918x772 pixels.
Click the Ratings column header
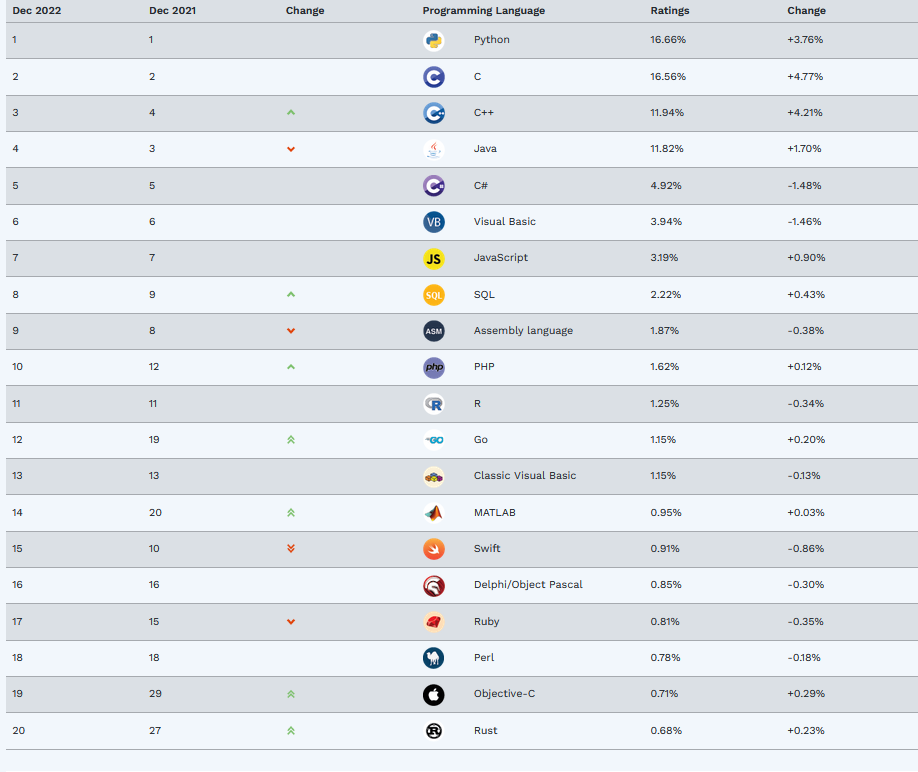(670, 11)
